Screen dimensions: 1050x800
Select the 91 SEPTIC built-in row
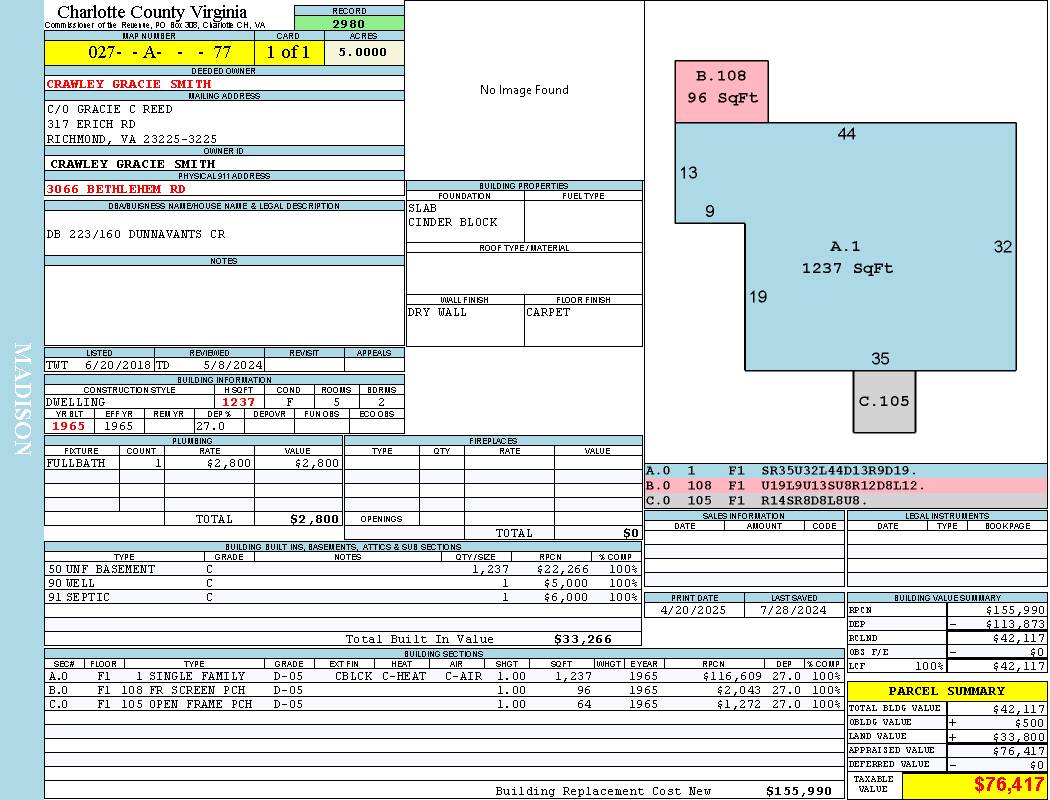point(341,597)
